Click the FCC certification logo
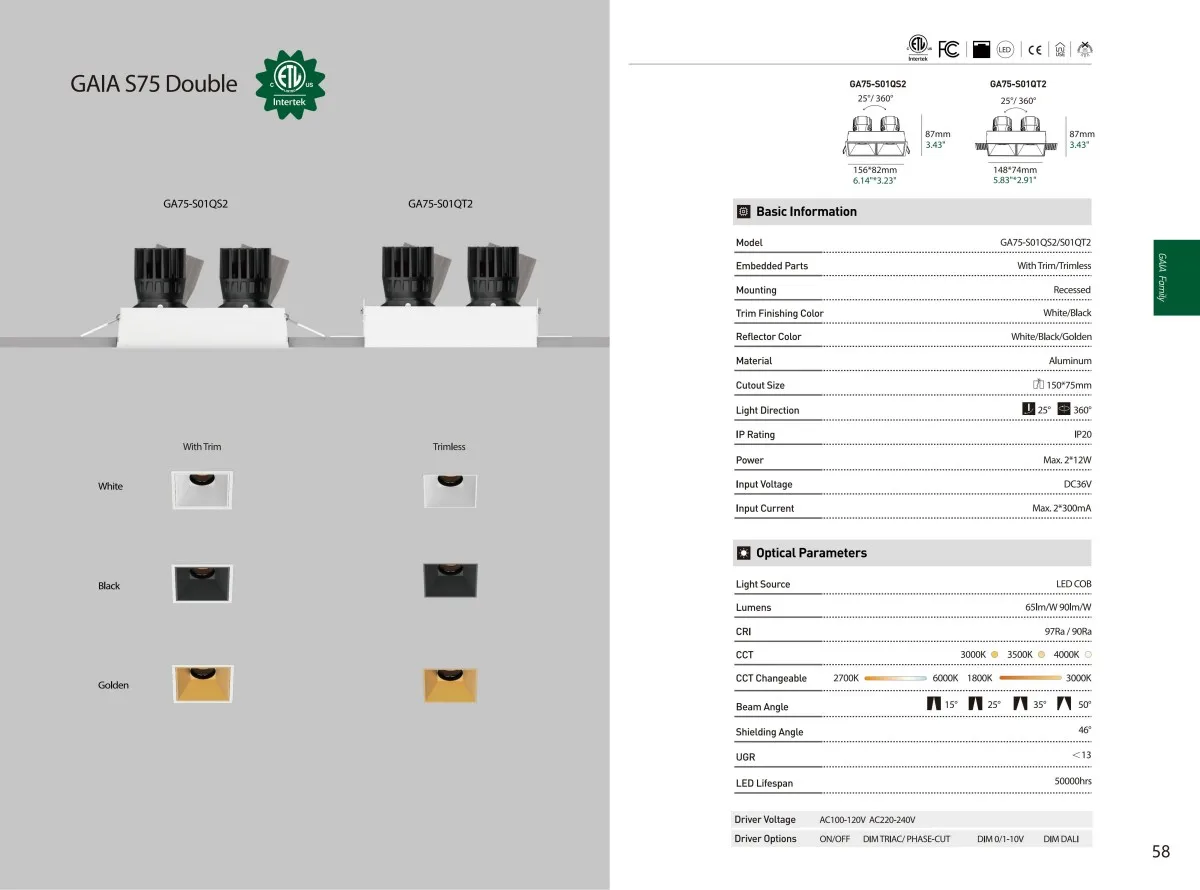1200x890 pixels. click(x=949, y=49)
